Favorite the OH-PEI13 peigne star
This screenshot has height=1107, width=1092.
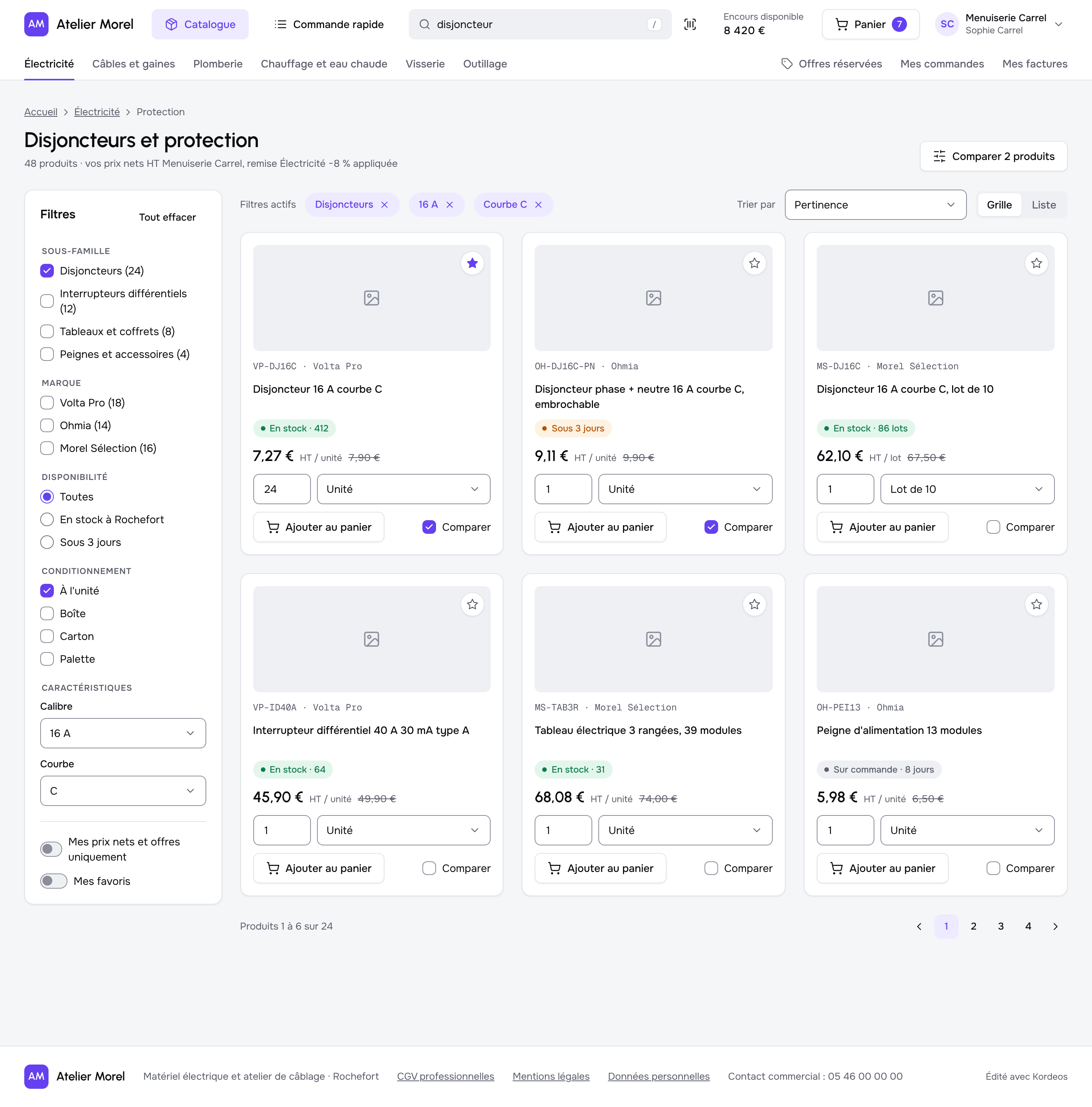tap(1036, 605)
